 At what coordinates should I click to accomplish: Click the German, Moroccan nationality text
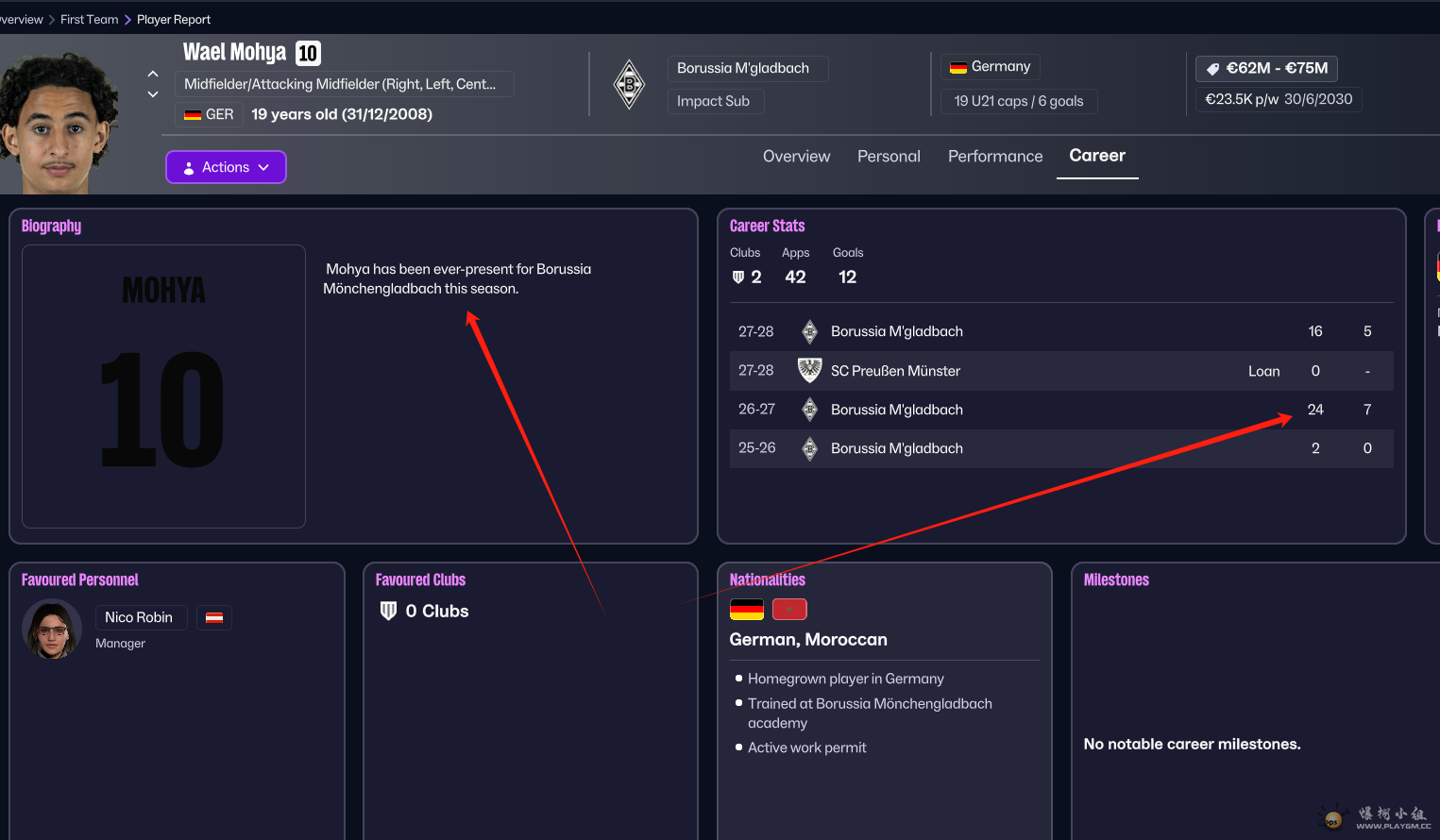[x=808, y=640]
